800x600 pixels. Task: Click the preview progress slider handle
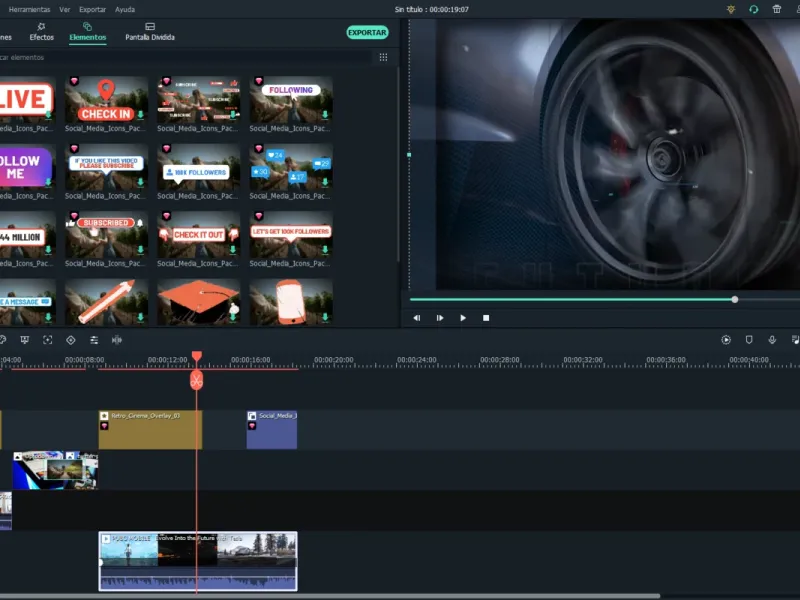(x=735, y=299)
